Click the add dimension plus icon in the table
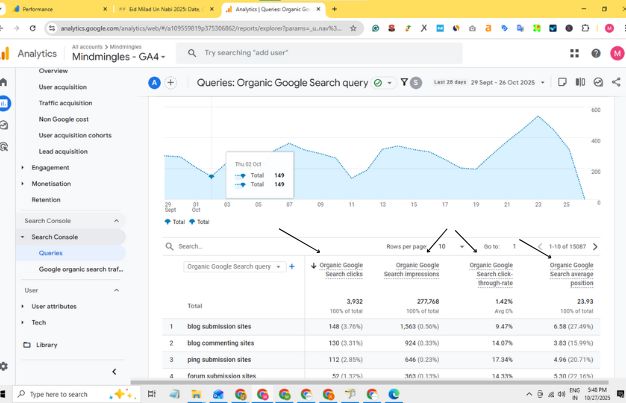The image size is (626, 403). [292, 266]
